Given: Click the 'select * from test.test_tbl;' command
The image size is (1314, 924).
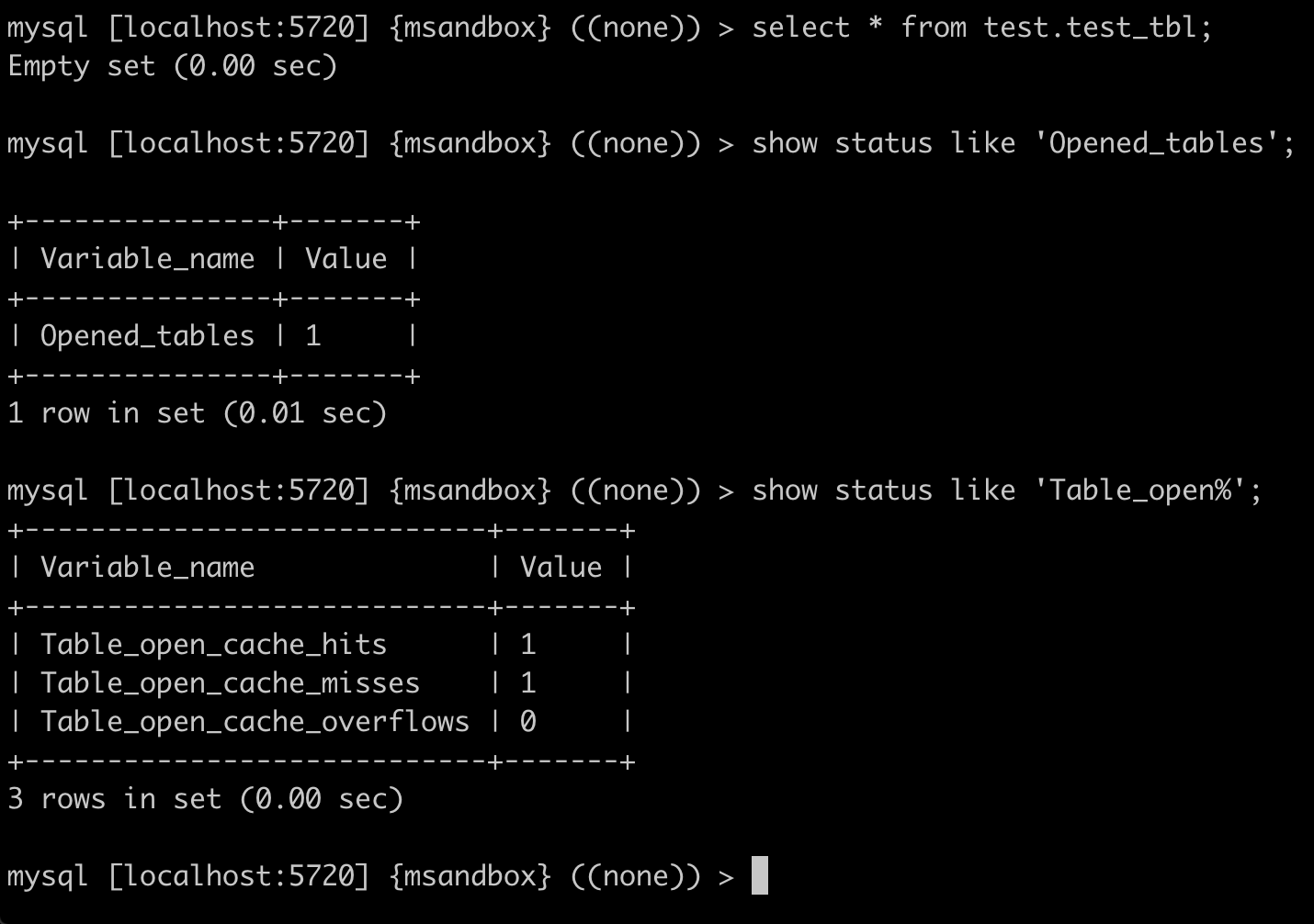Looking at the screenshot, I should [981, 28].
